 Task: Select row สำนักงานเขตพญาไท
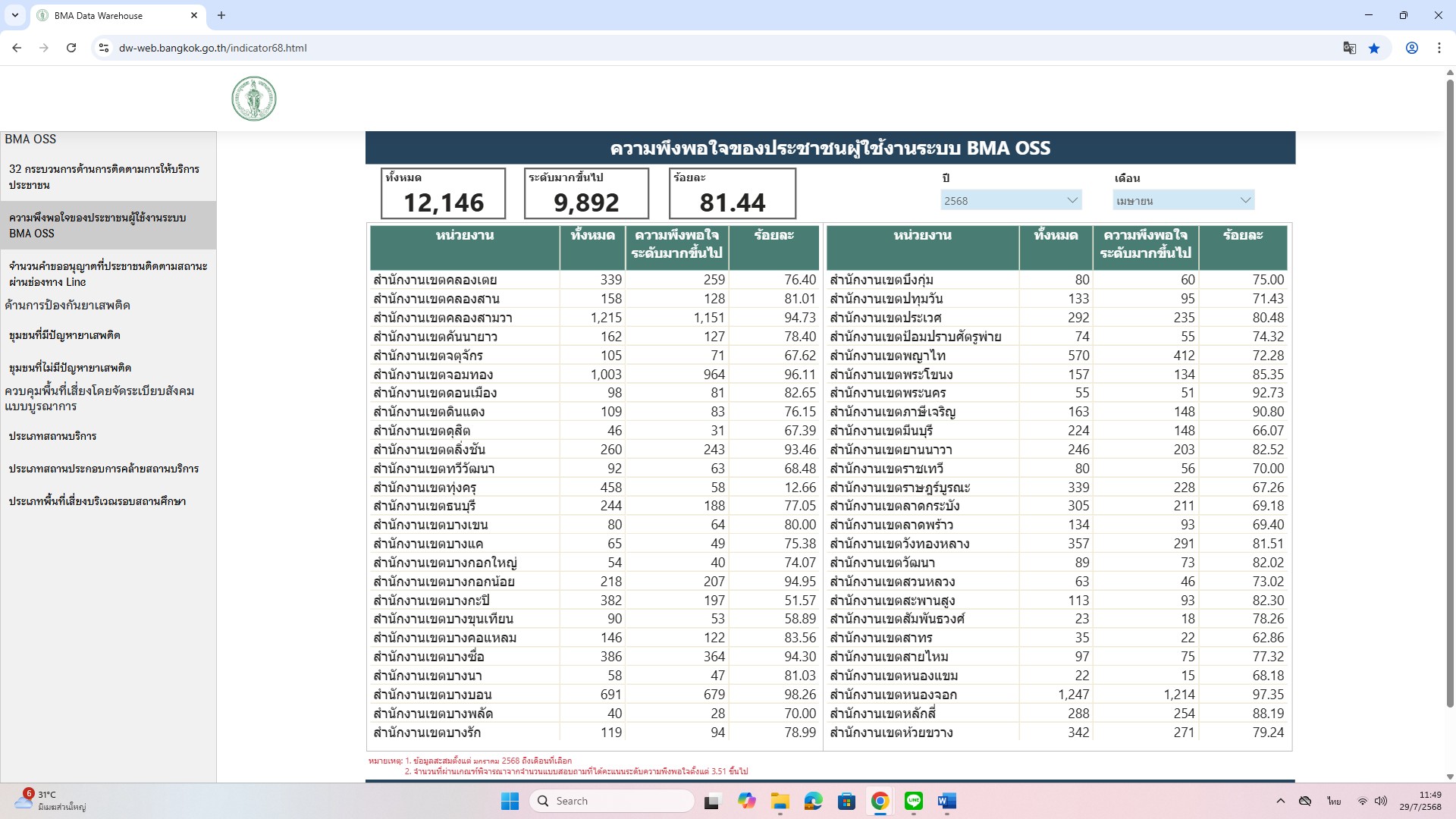point(1057,356)
